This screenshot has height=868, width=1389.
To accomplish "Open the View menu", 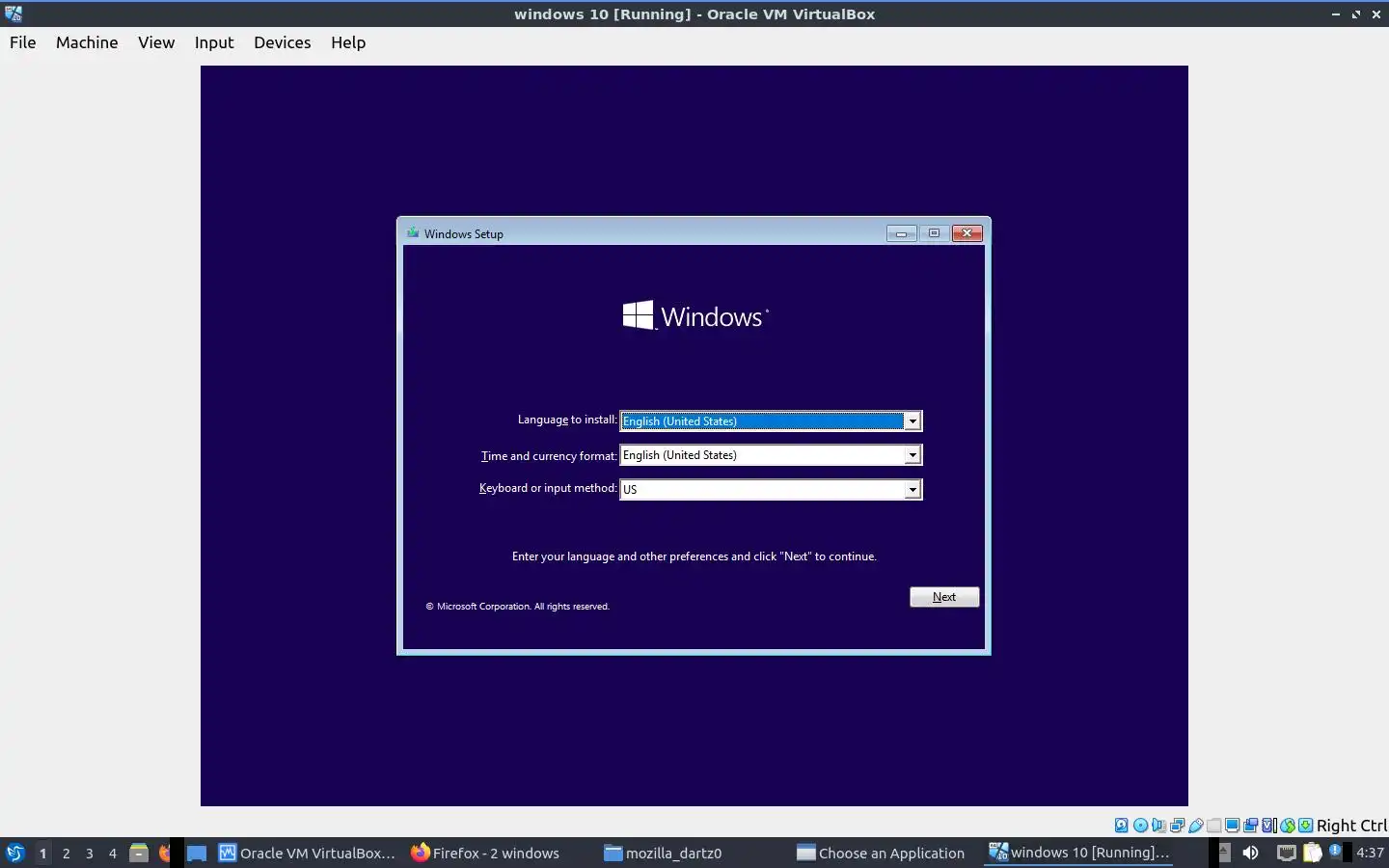I will (156, 42).
